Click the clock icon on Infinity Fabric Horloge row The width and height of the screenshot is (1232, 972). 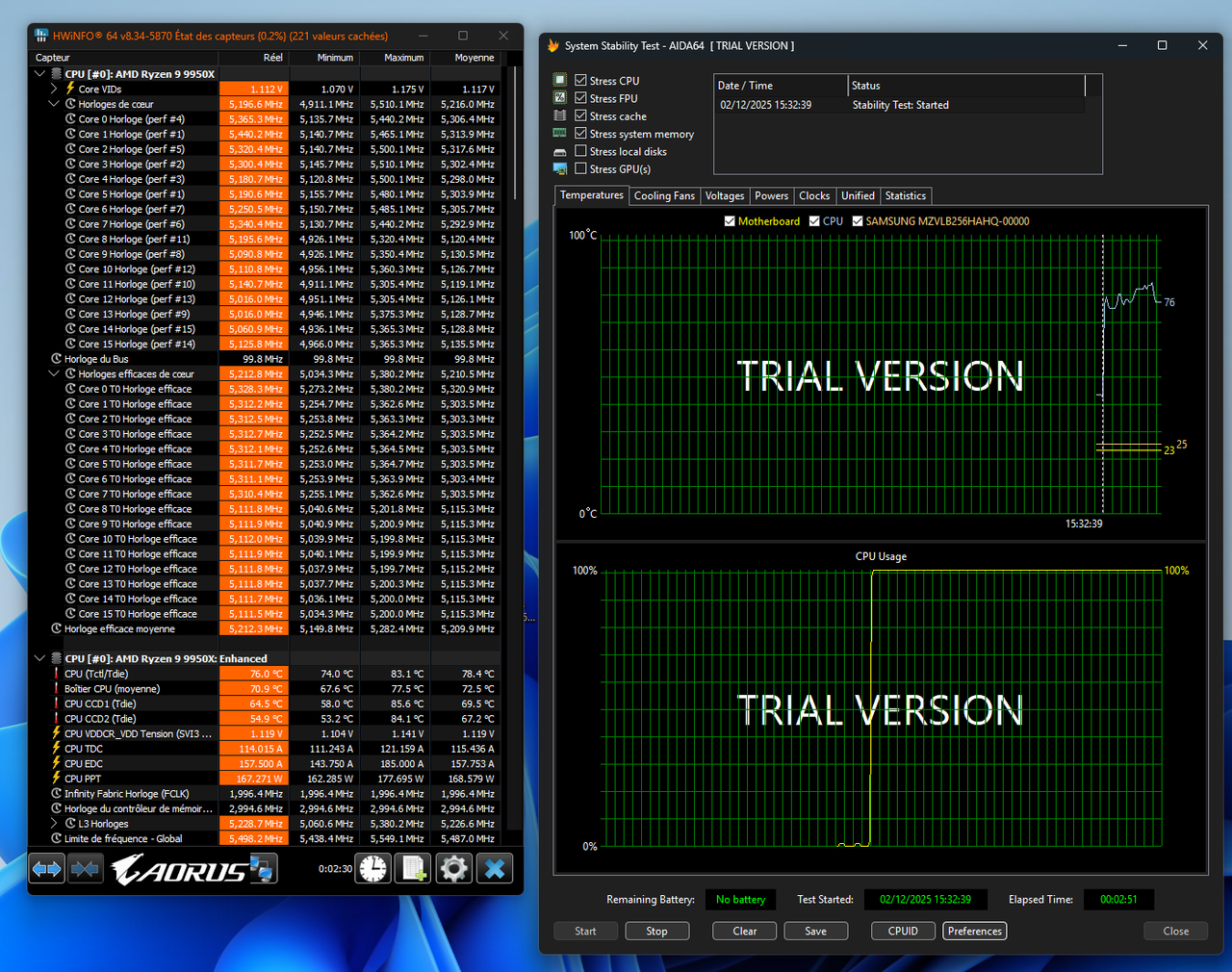[57, 794]
